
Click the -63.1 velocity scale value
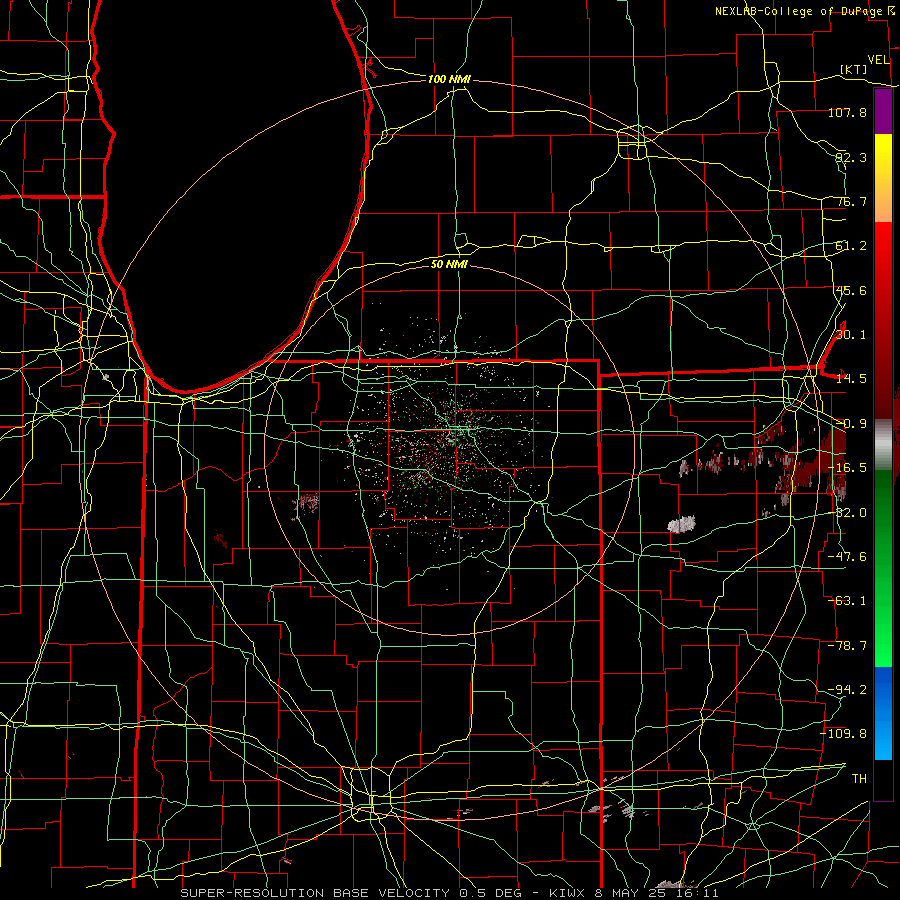pos(847,601)
